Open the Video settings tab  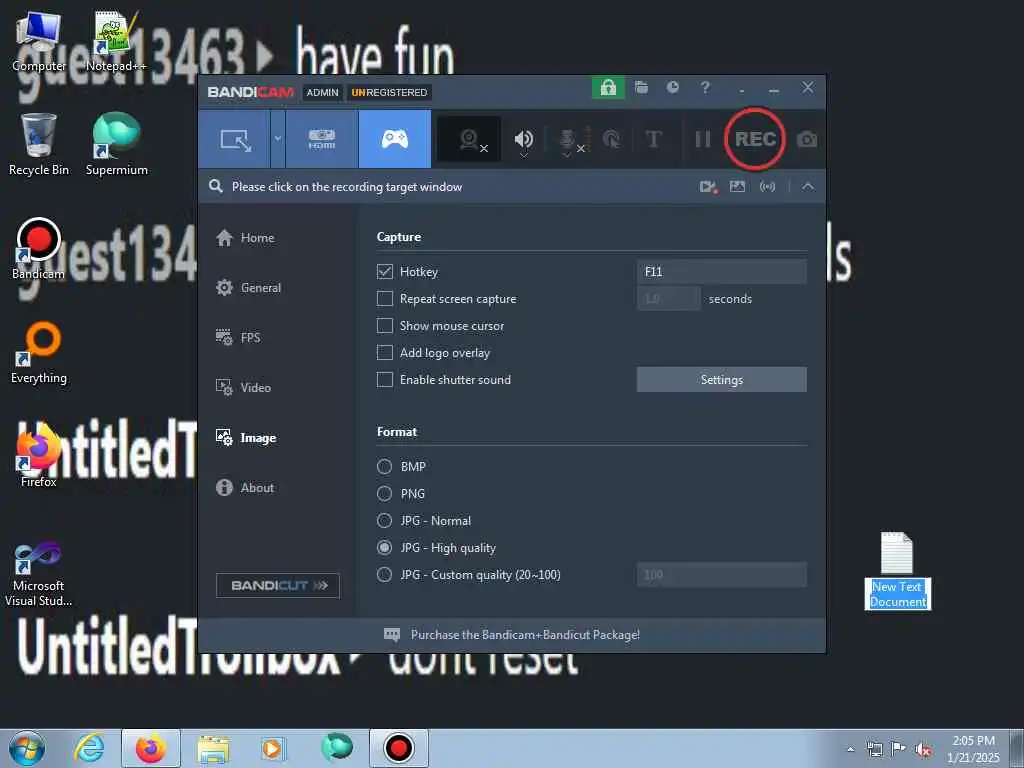[243, 387]
